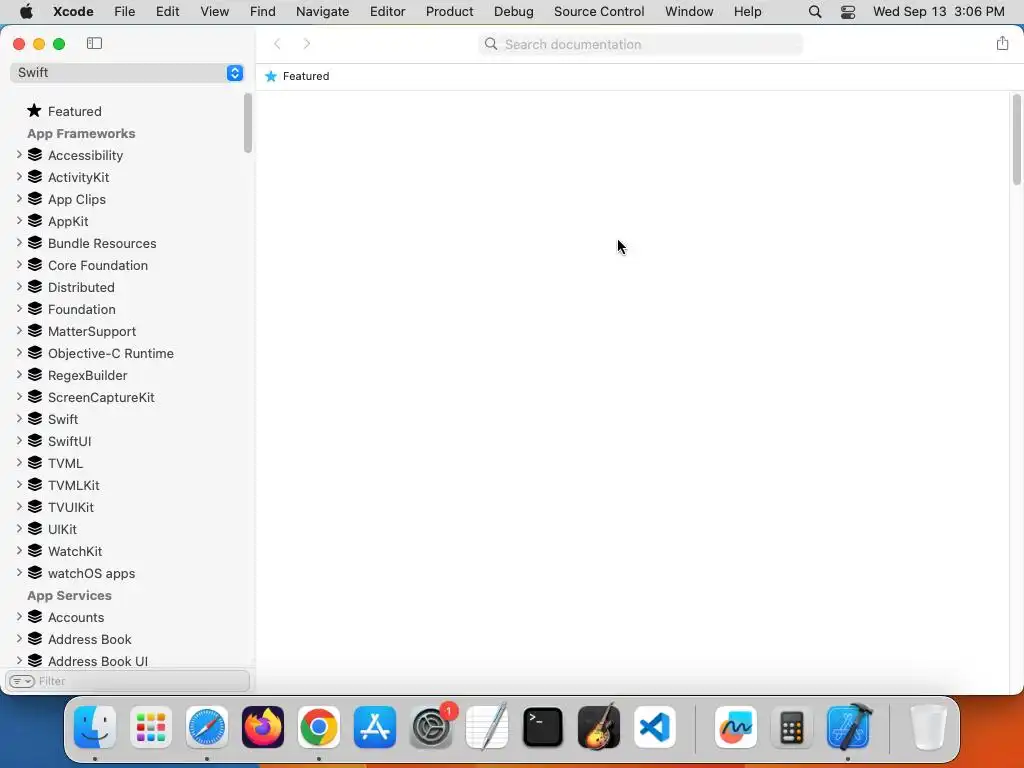Screen dimensions: 1024x768
Task: Select Core Foundation in sidebar
Action: coord(98,265)
